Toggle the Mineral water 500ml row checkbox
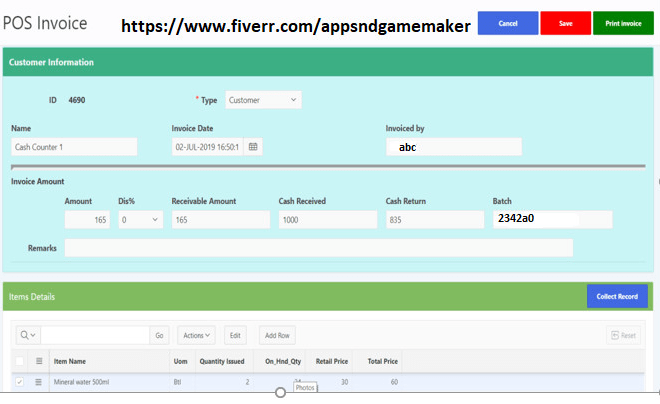Viewport: 660px width, 404px height. (x=19, y=382)
